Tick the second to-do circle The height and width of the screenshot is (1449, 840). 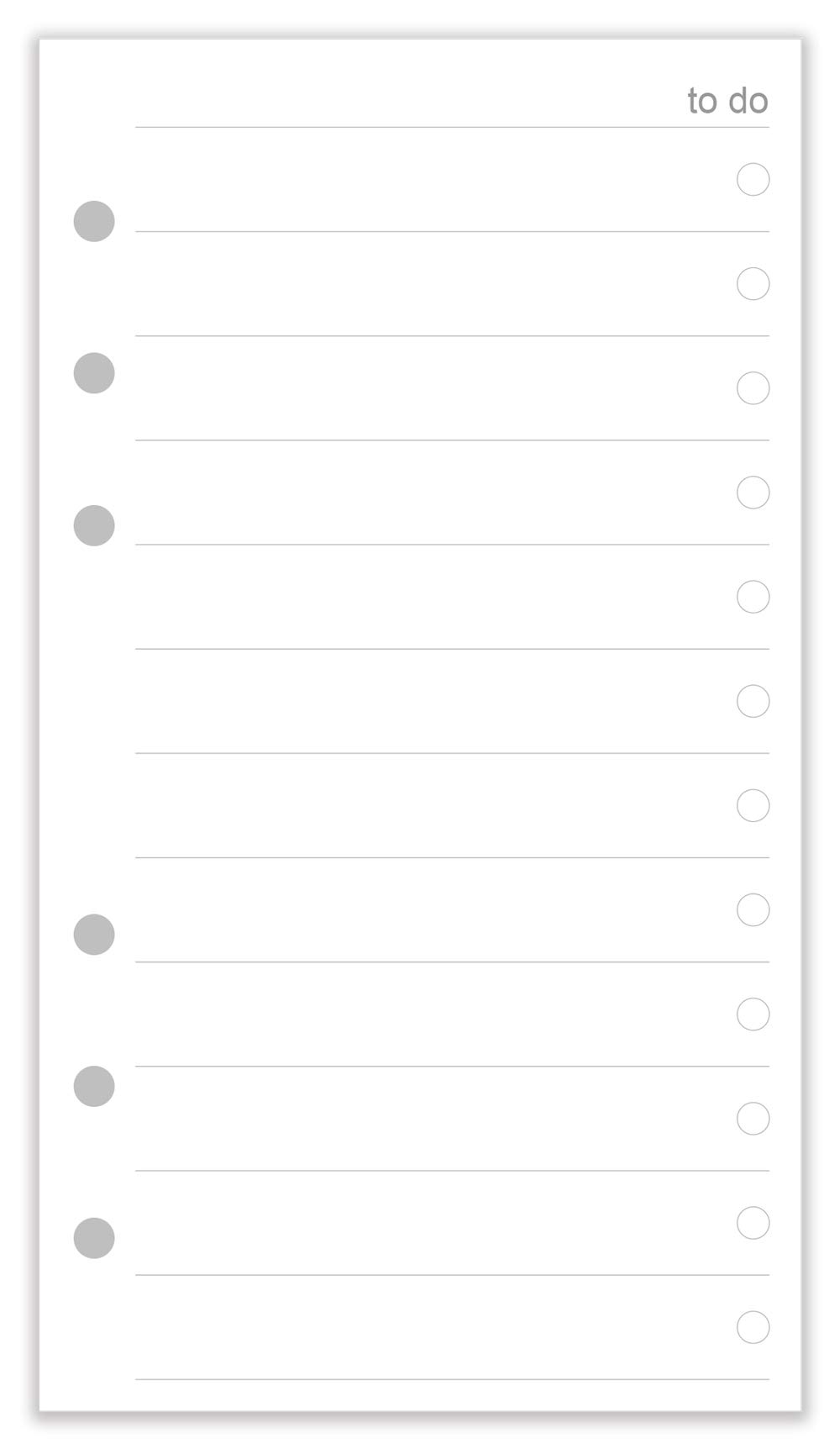click(x=753, y=284)
